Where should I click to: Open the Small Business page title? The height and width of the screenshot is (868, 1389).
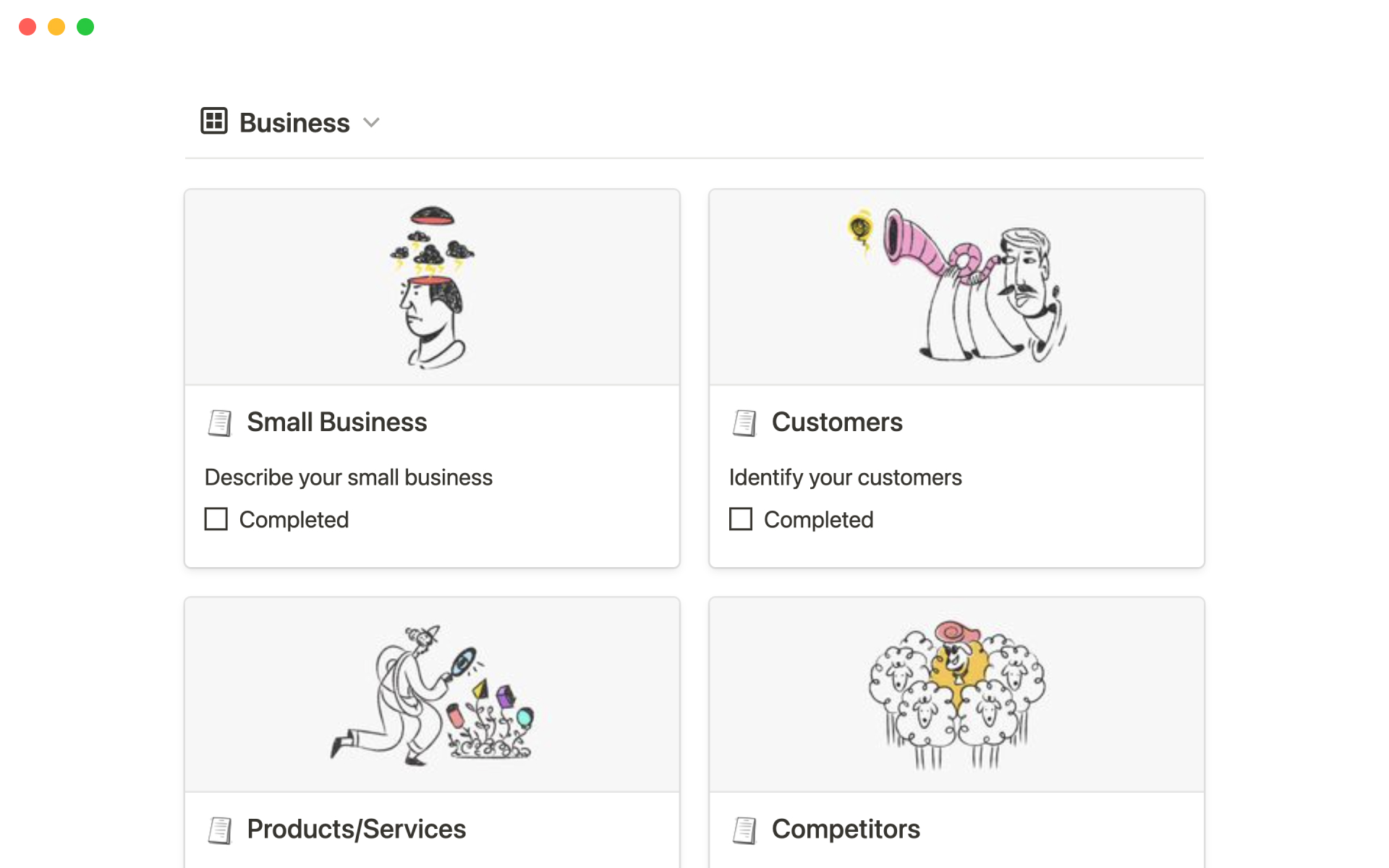(x=336, y=422)
